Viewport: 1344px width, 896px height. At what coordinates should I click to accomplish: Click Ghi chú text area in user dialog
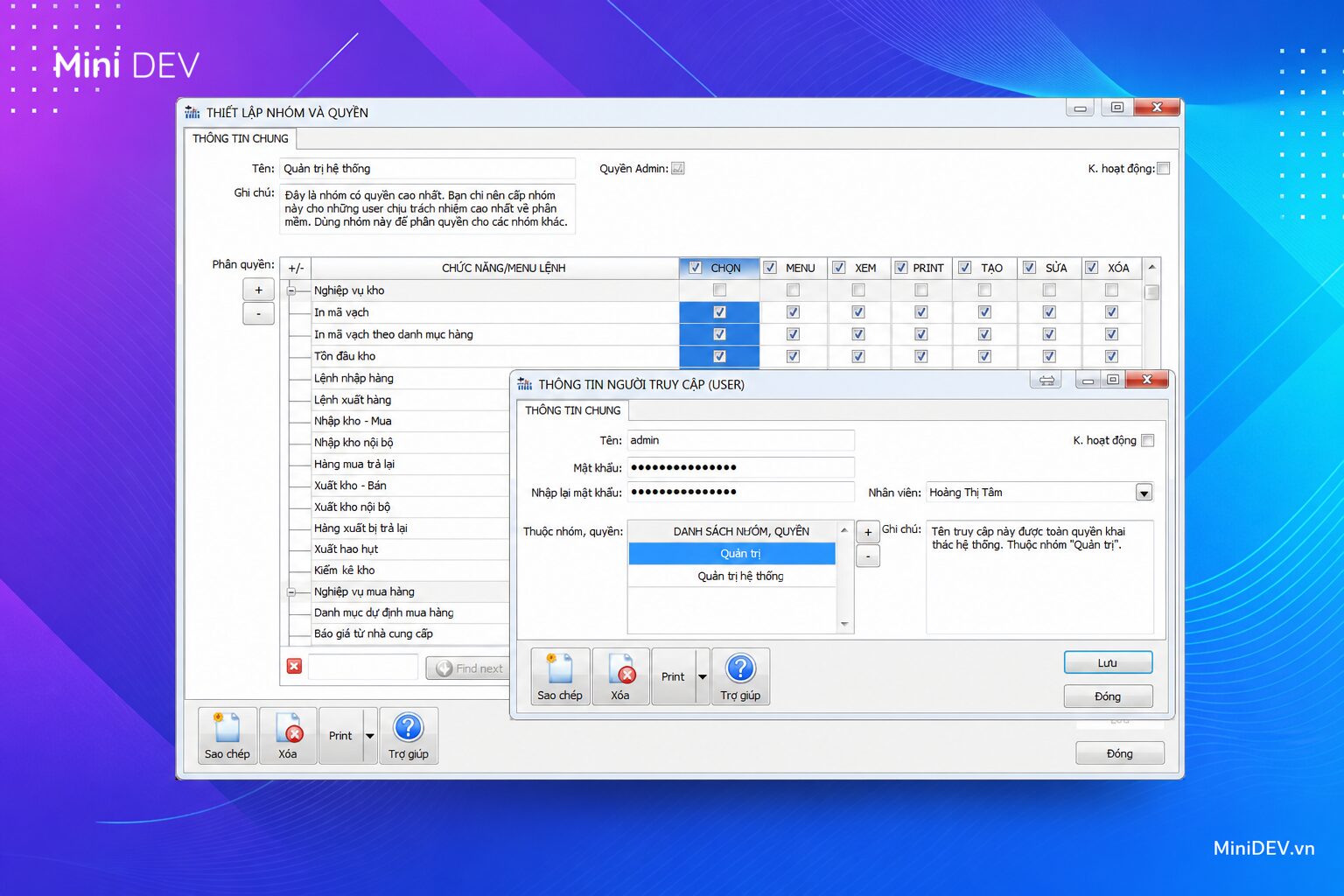[1039, 577]
